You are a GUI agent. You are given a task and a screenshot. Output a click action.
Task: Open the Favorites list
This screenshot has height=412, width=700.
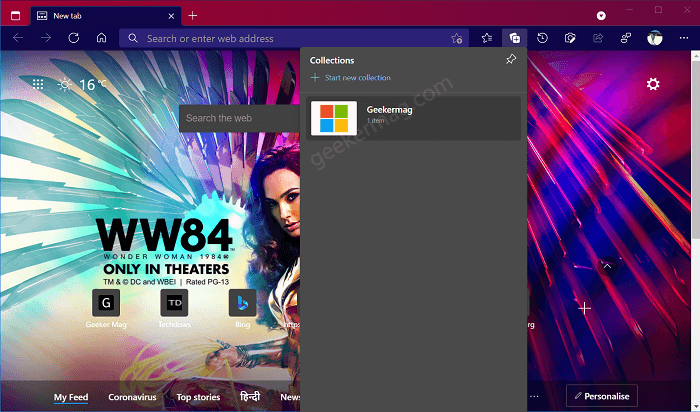coord(487,38)
